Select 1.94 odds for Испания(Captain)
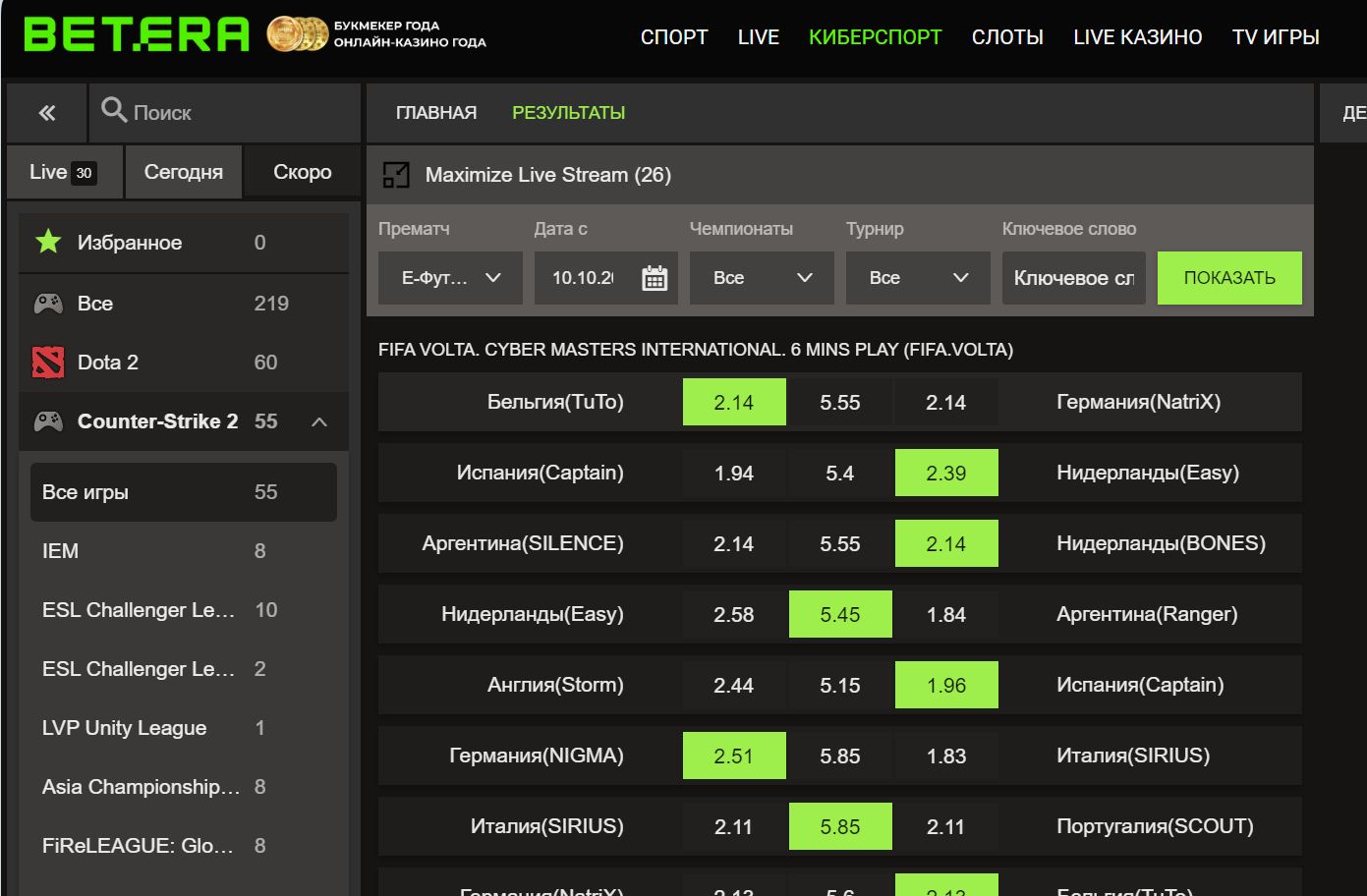1367x896 pixels. point(734,473)
